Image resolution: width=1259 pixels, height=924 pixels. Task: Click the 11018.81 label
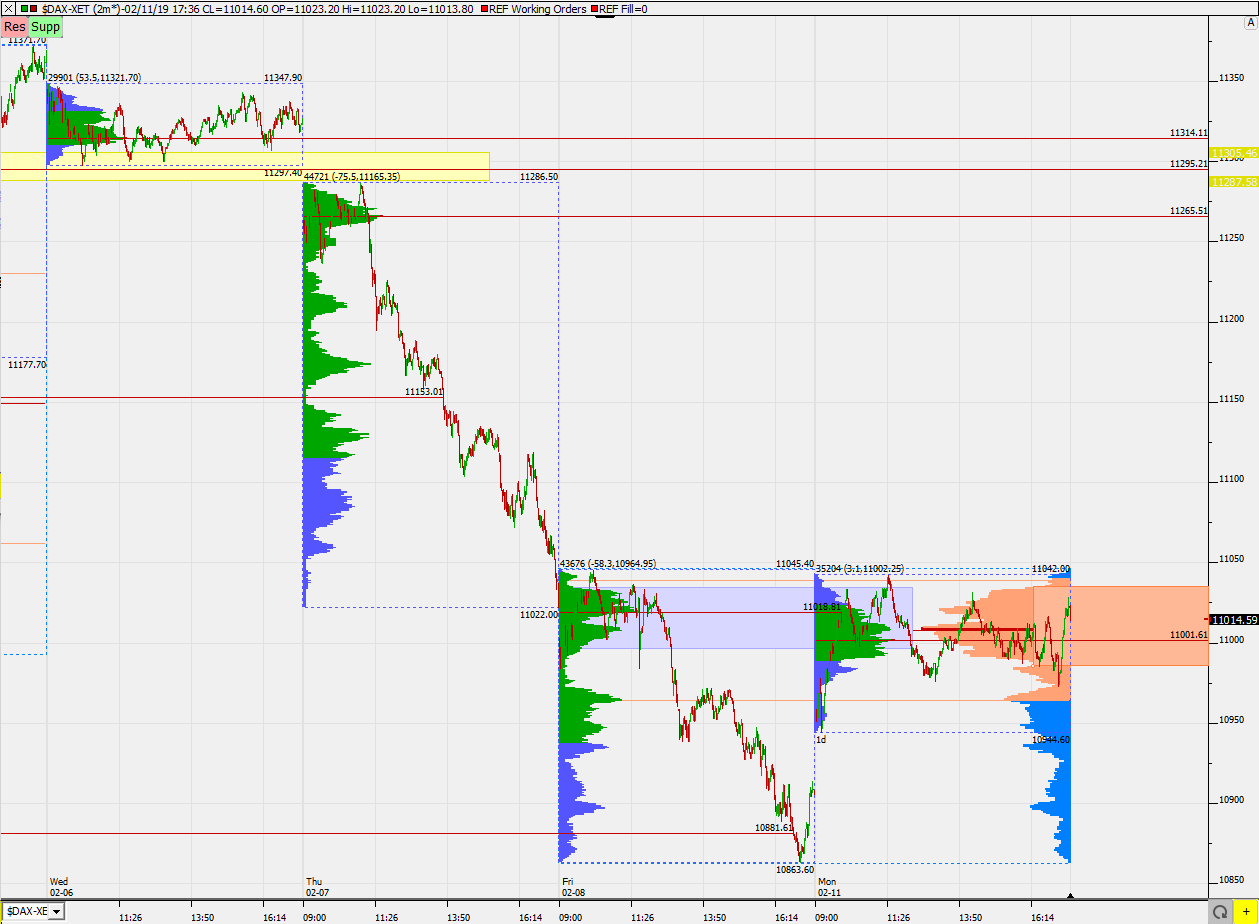822,607
